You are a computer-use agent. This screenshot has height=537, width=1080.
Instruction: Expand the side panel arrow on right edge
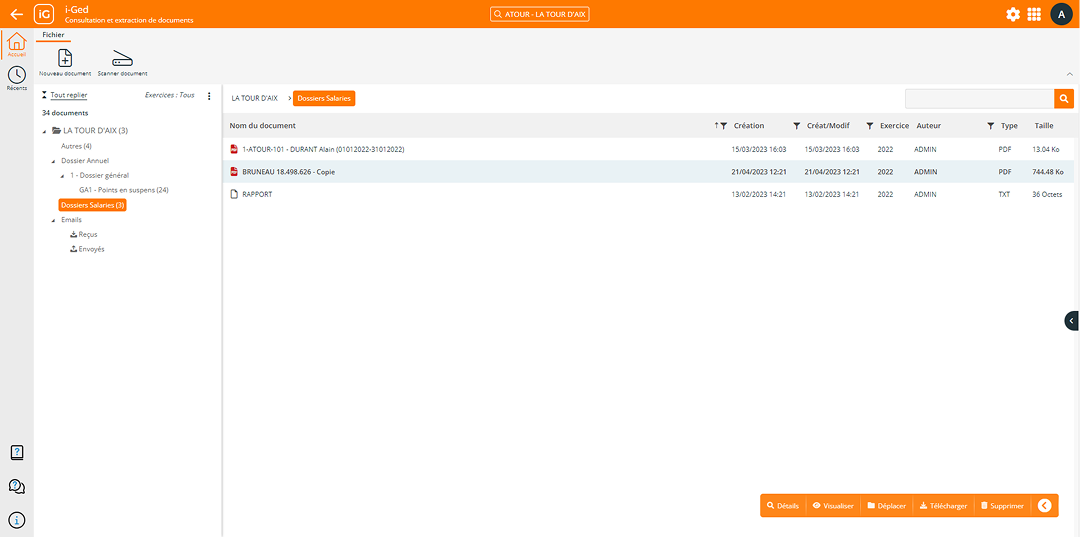coord(1072,321)
